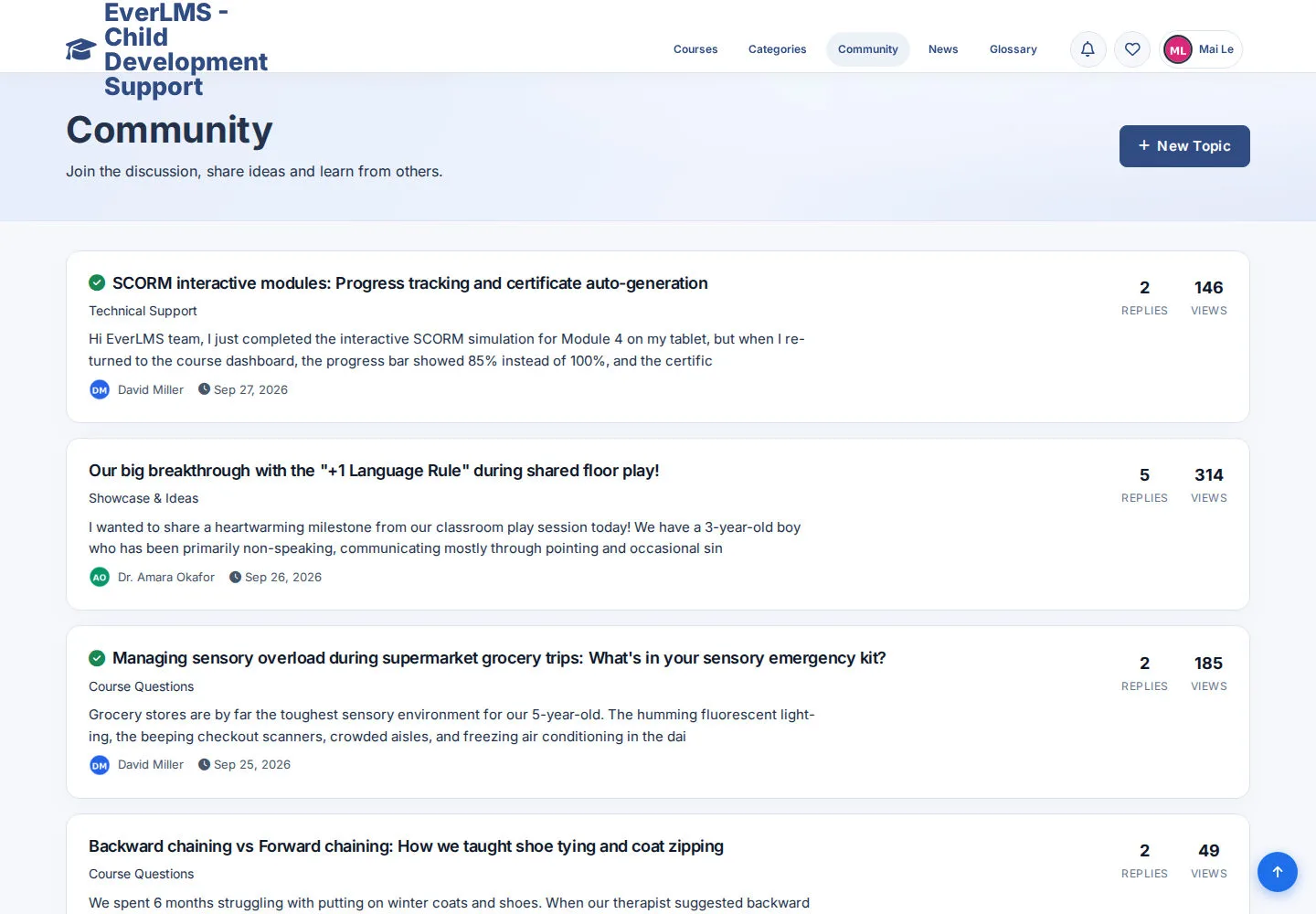Open the News page
The width and height of the screenshot is (1316, 914).
click(943, 49)
